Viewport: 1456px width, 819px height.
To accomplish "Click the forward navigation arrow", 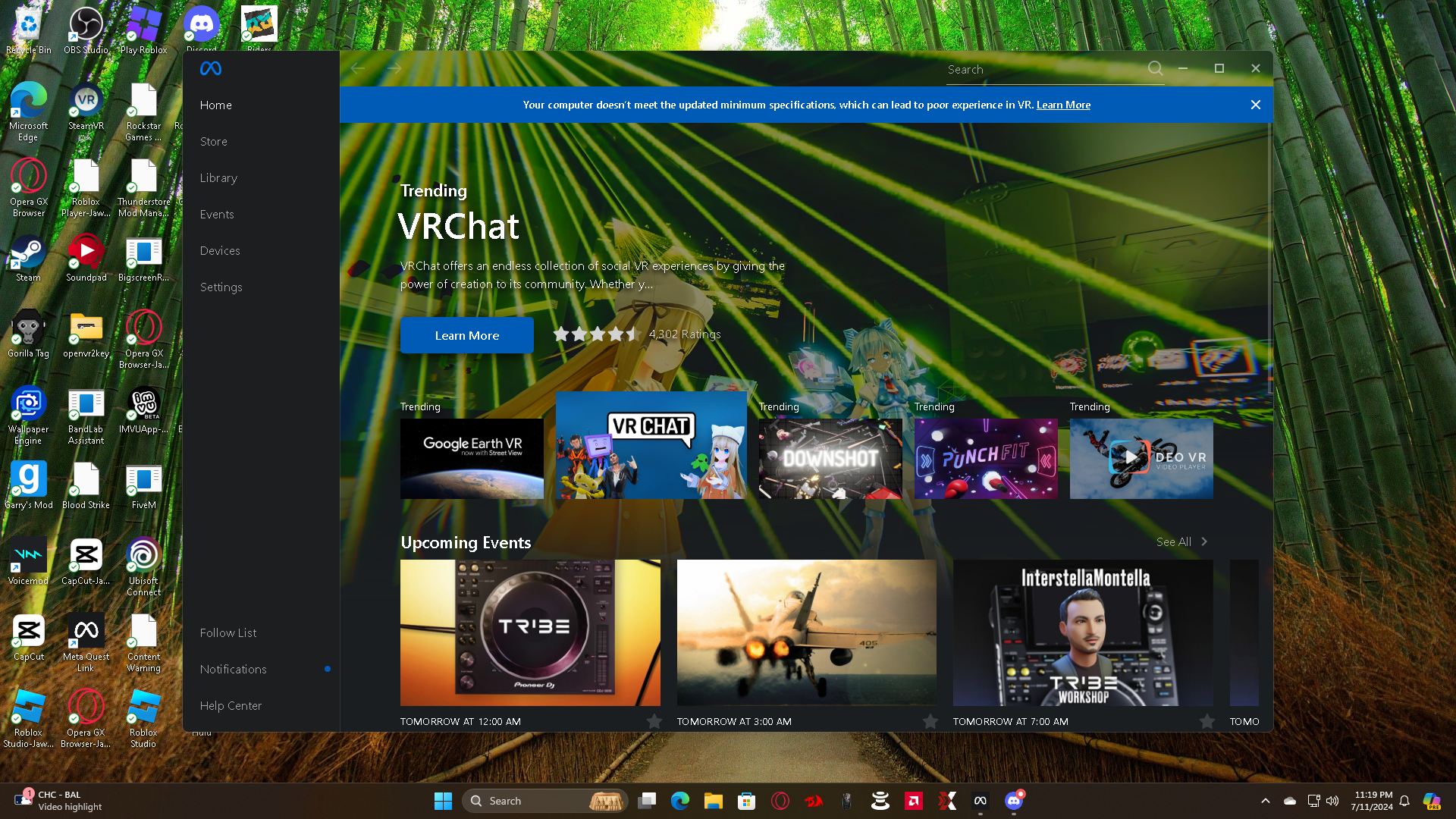I will tap(394, 69).
